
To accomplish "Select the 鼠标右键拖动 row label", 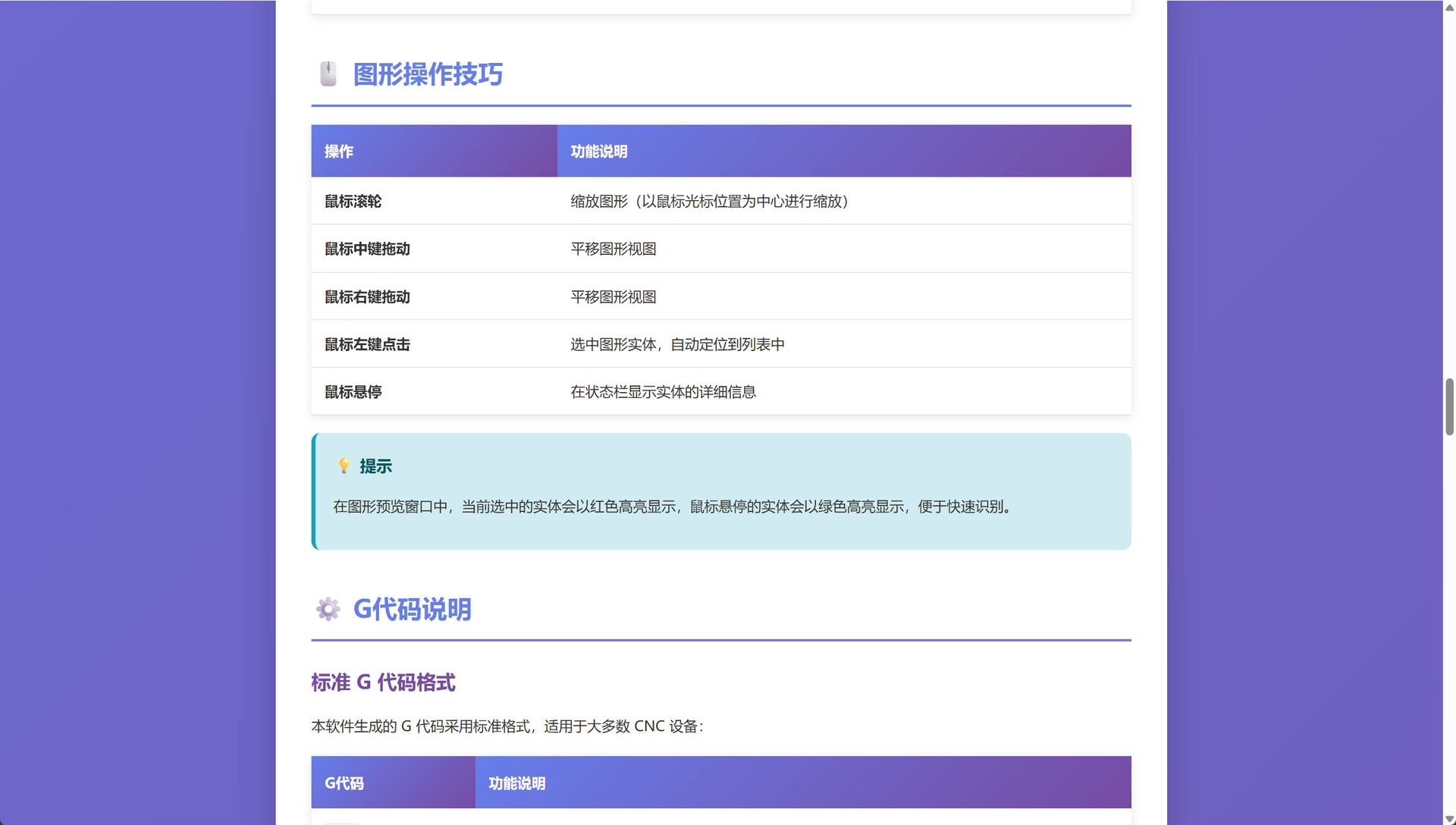I will (367, 297).
